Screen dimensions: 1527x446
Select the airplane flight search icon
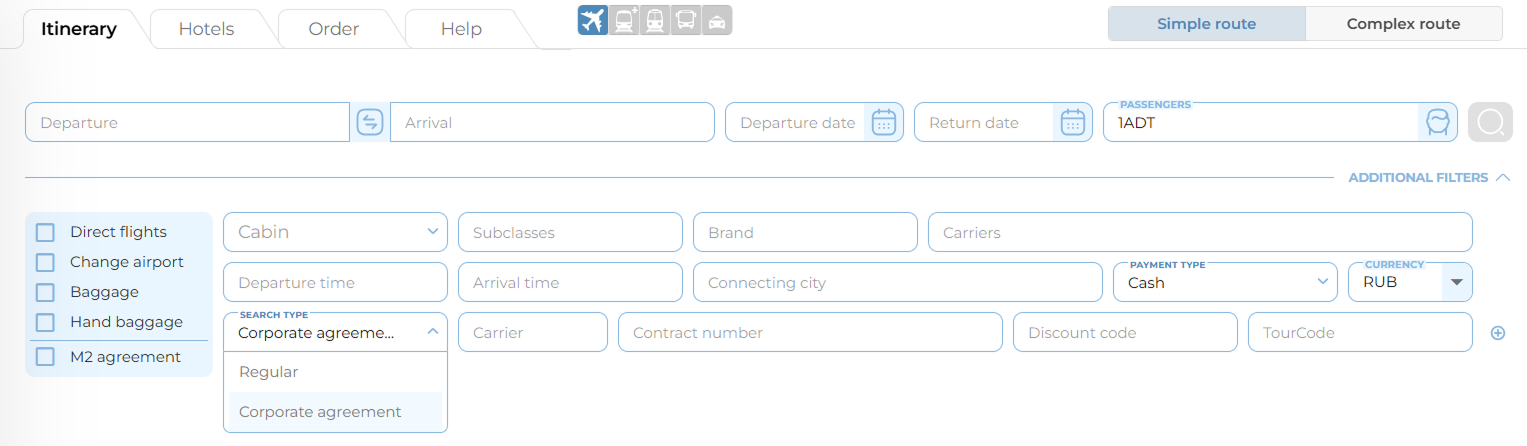593,20
